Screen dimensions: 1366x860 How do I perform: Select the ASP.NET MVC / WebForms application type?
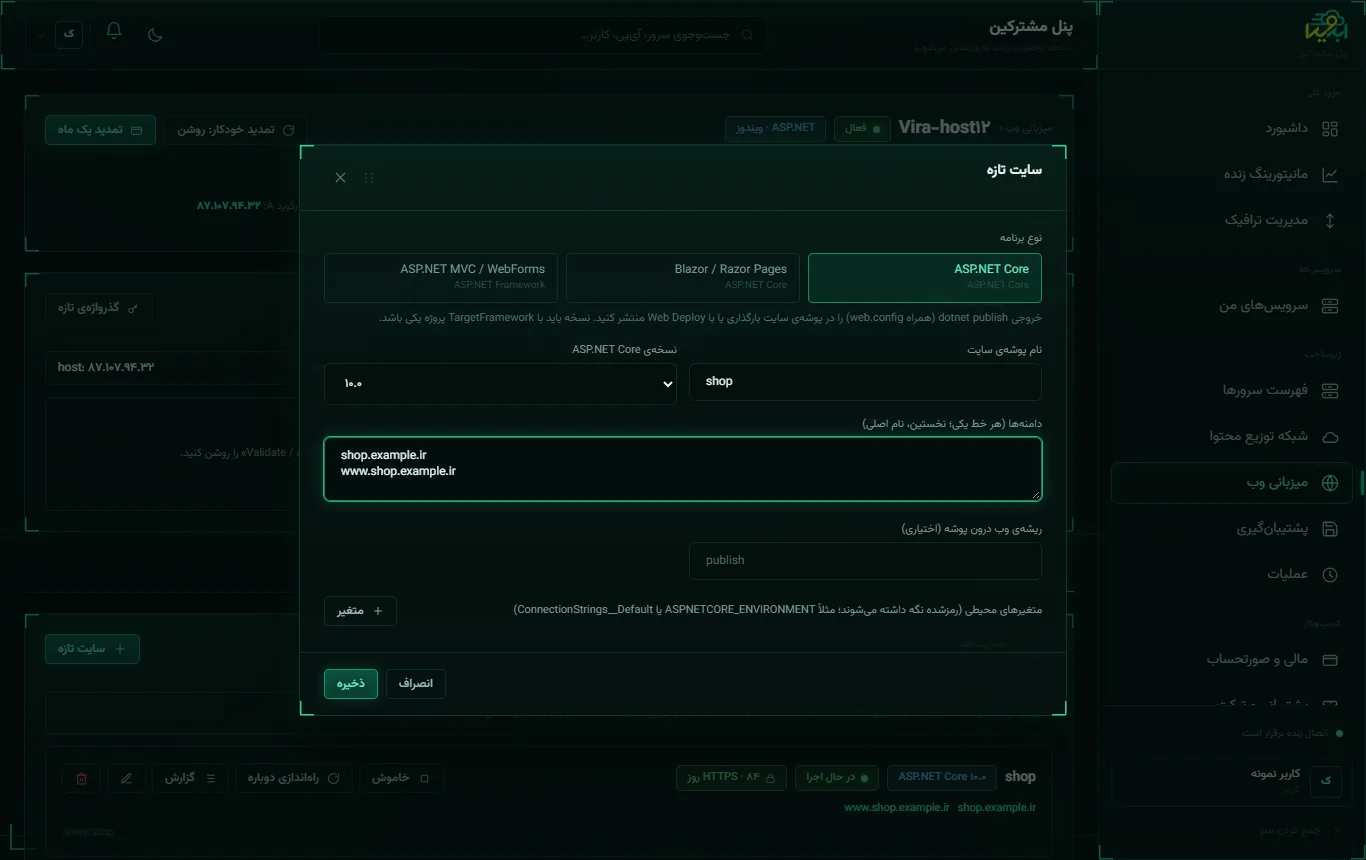441,277
